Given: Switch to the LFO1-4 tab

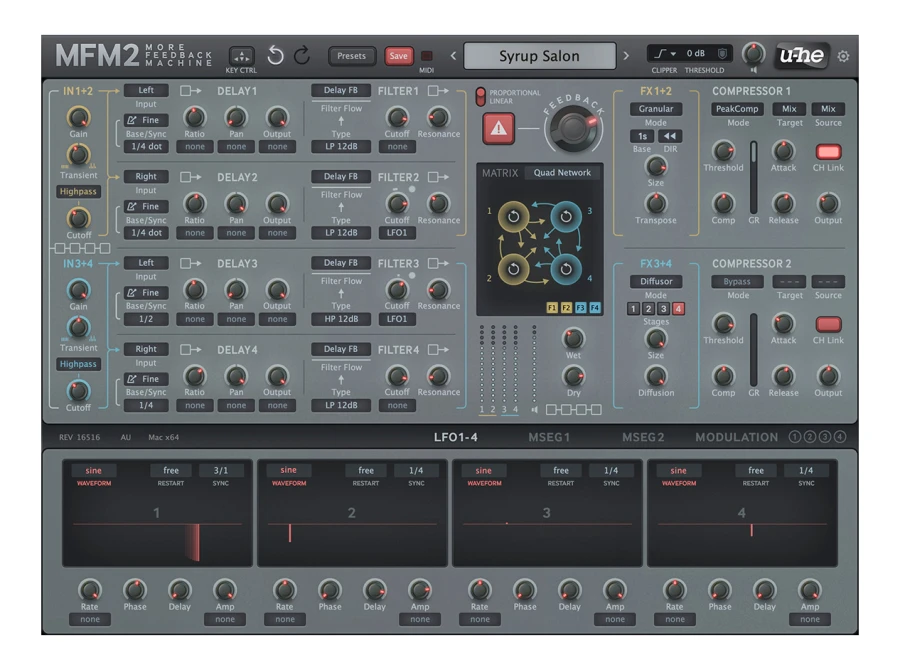Looking at the screenshot, I should point(456,437).
